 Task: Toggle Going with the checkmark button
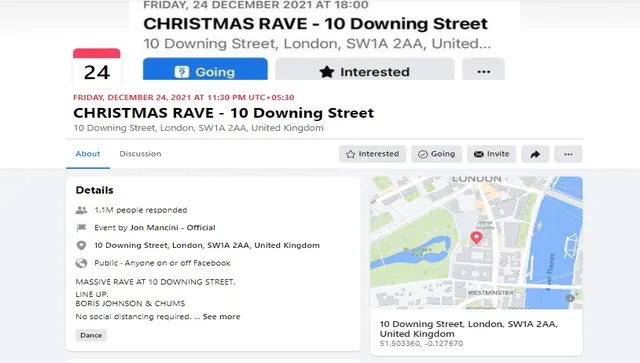click(436, 154)
